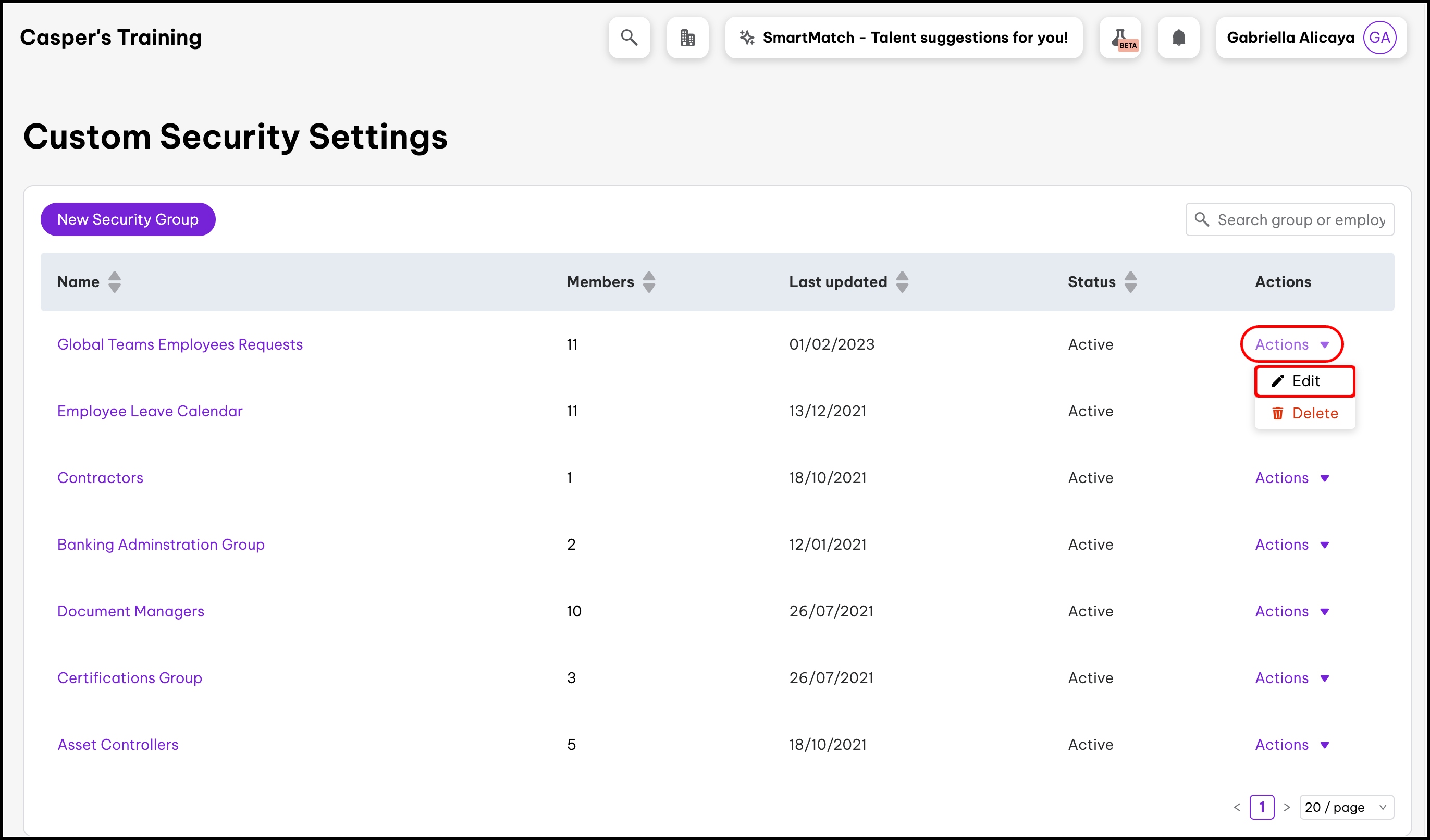Sort by Last updated column arrows
This screenshot has width=1430, height=840.
[x=902, y=282]
